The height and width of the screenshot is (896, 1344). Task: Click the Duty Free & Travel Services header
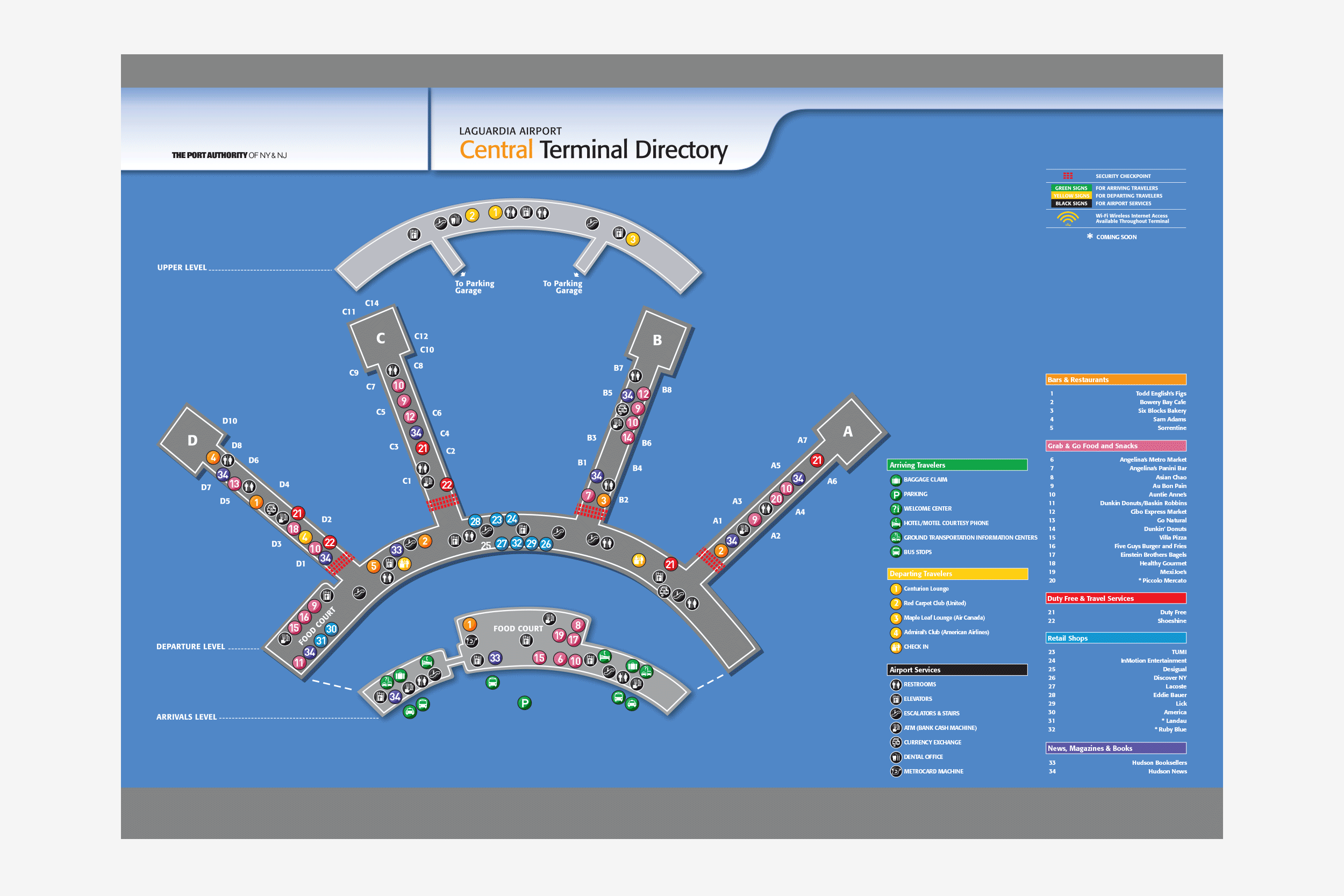pyautogui.click(x=1116, y=598)
